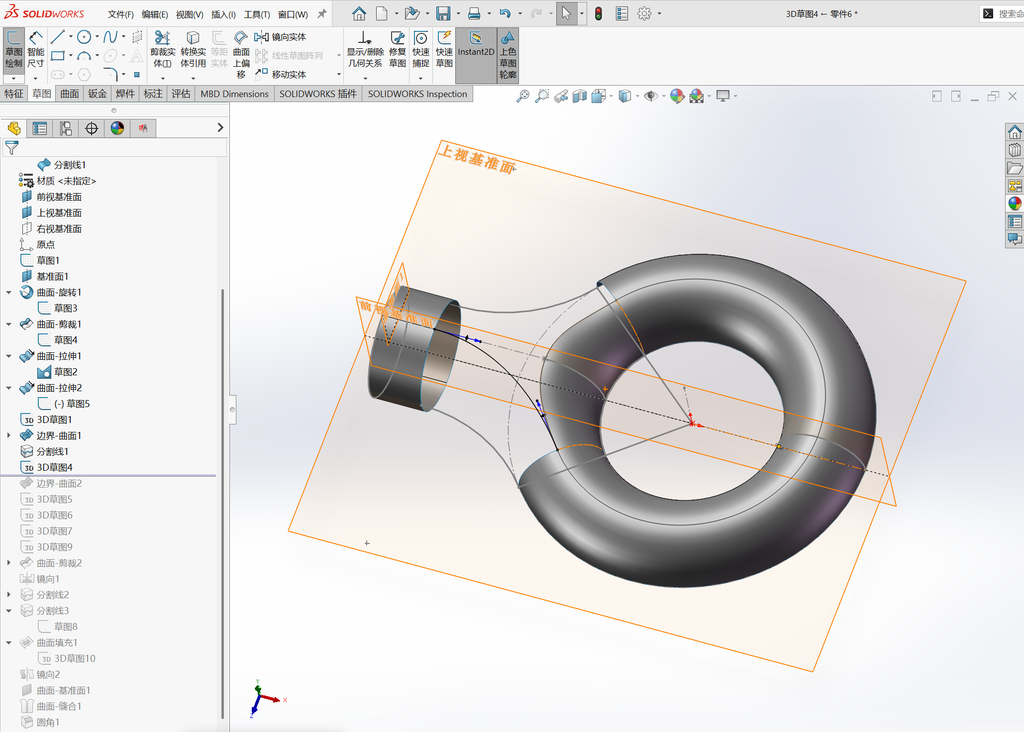Click the Save icon in title toolbar
The image size is (1024, 732).
[443, 14]
